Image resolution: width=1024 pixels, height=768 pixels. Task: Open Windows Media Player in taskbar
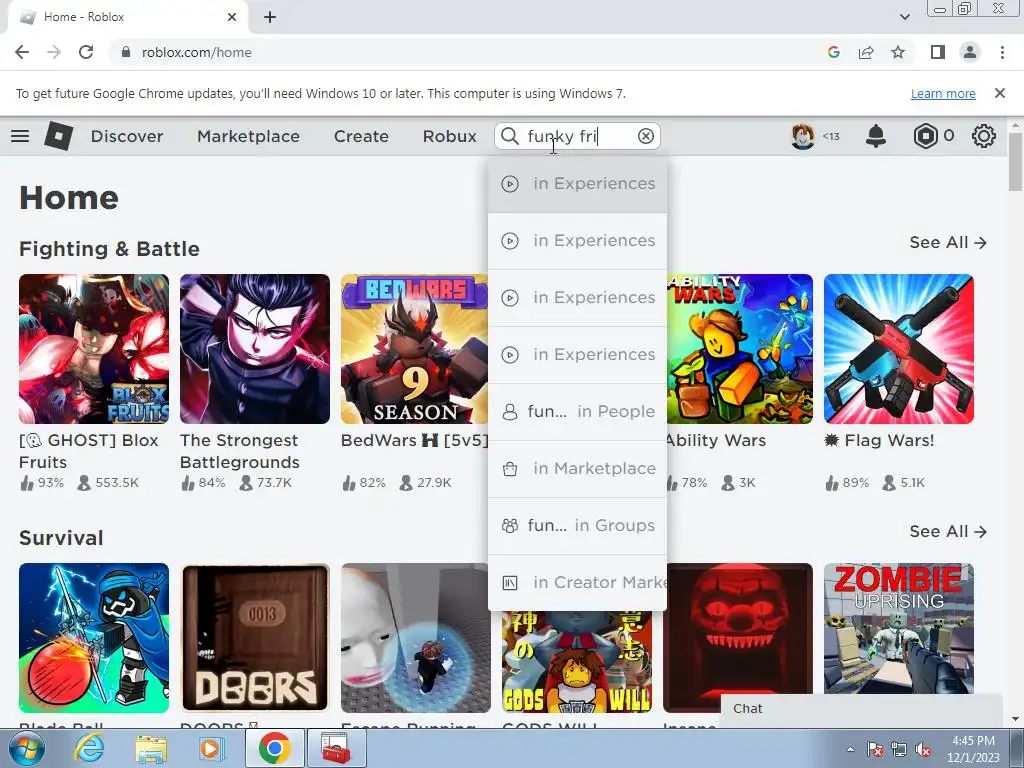click(210, 748)
